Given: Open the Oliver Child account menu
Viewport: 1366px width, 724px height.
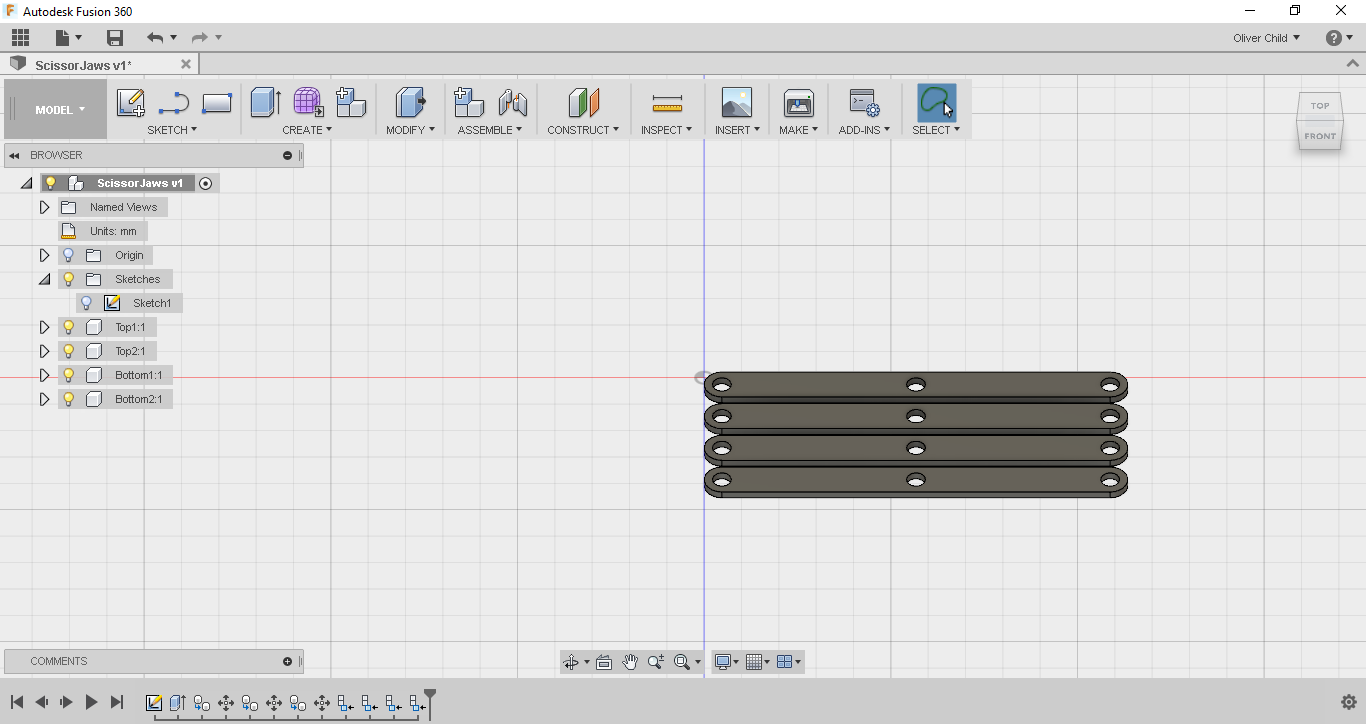Looking at the screenshot, I should (1266, 38).
